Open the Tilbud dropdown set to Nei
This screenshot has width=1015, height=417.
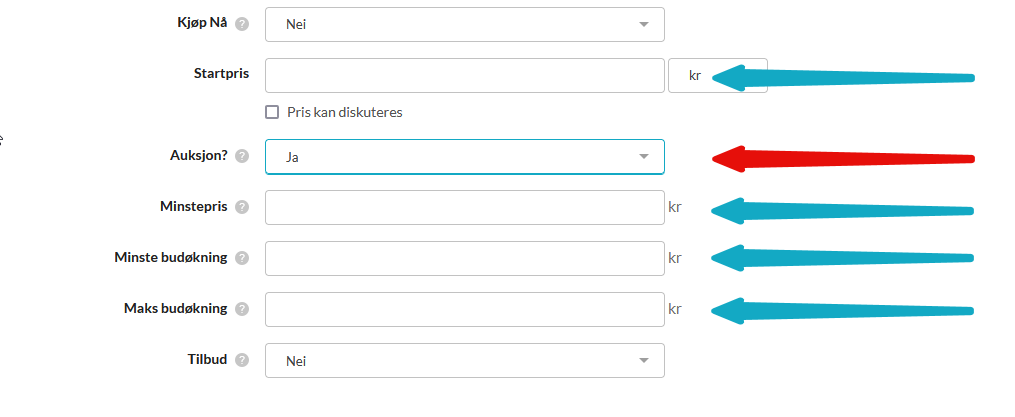(464, 360)
